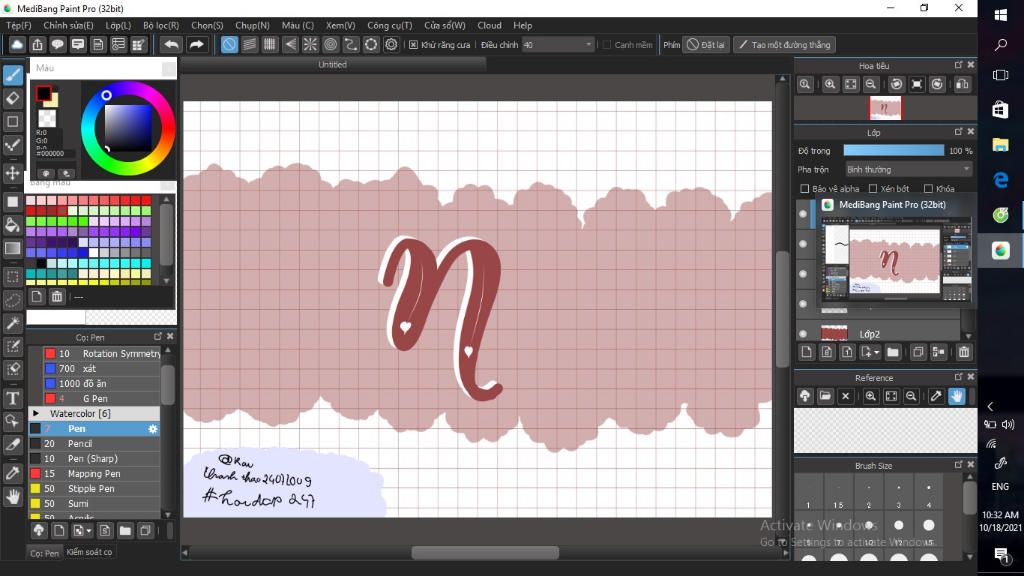Check the Khóa layer option
Screen dimensions: 1024x576
928,189
